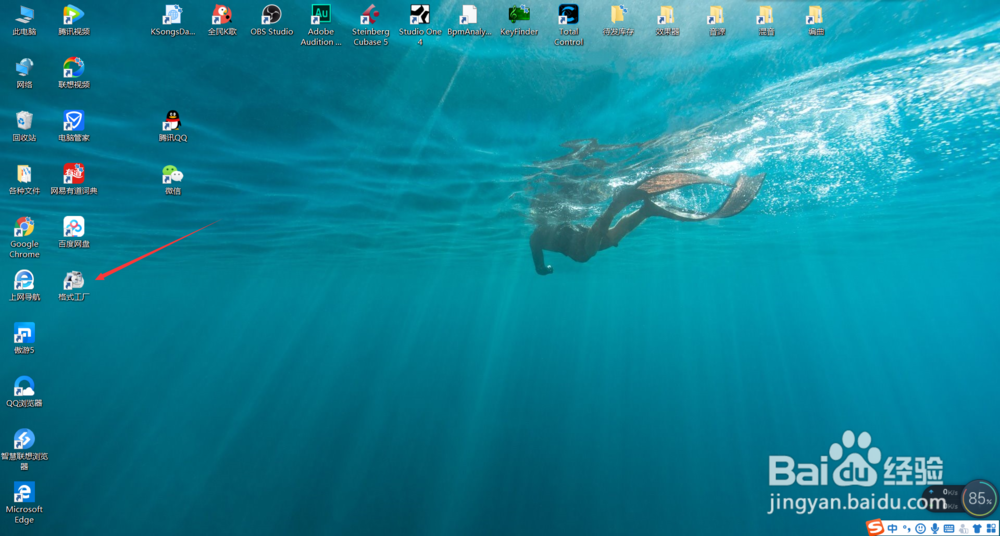
Task: Open KeyFinder shortcut
Action: point(519,20)
